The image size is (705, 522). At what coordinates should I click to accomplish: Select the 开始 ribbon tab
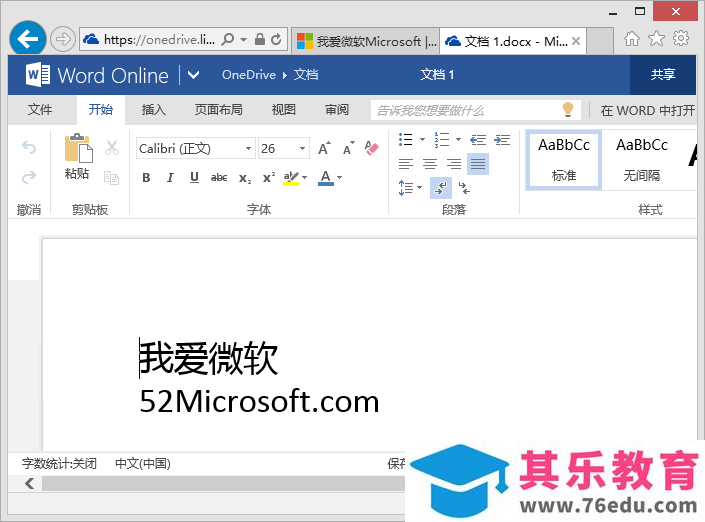point(101,110)
